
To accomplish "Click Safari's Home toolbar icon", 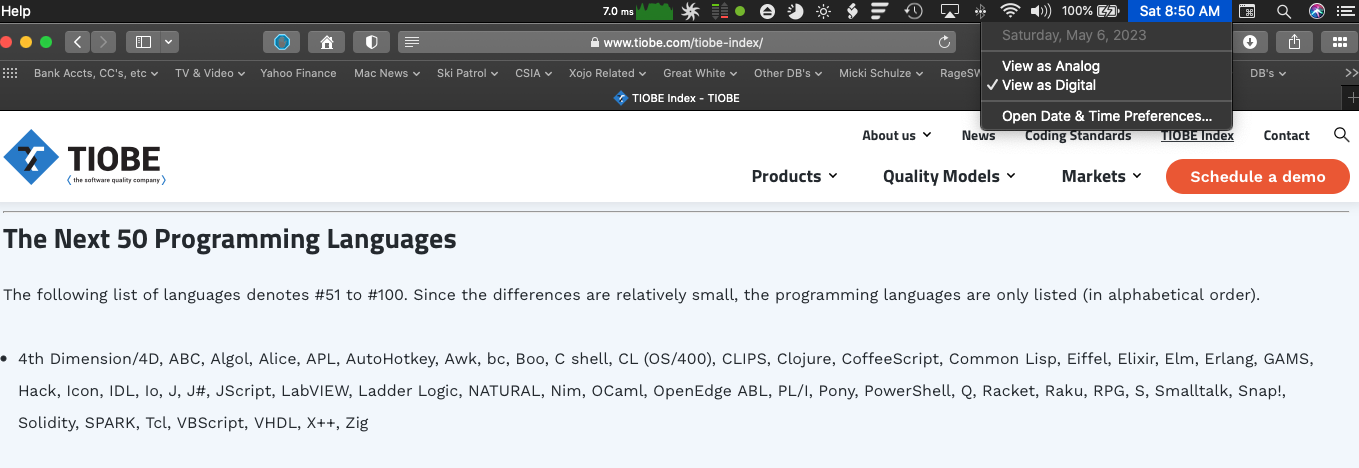I will point(326,42).
